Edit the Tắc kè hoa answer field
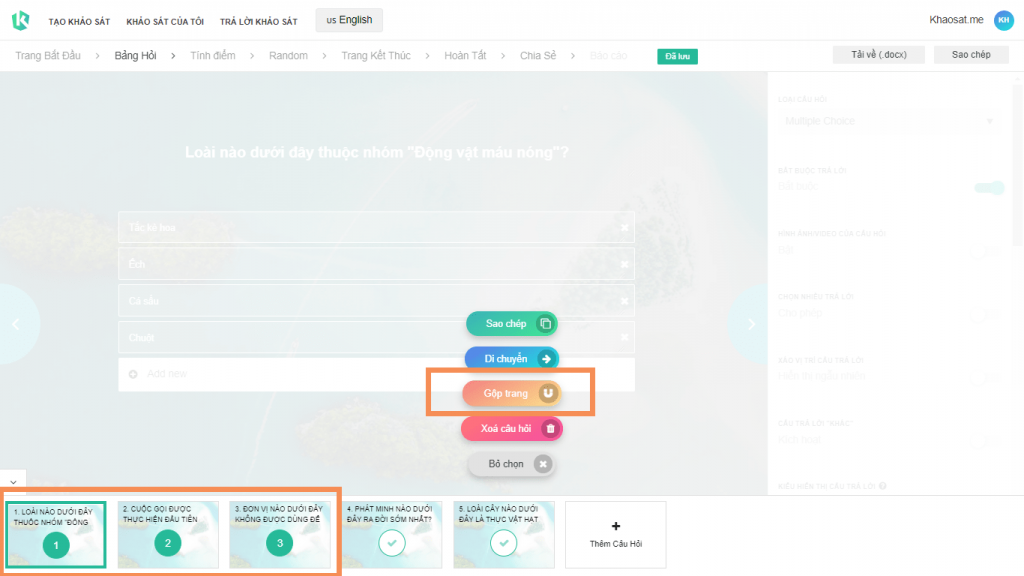This screenshot has width=1024, height=576. pos(376,227)
